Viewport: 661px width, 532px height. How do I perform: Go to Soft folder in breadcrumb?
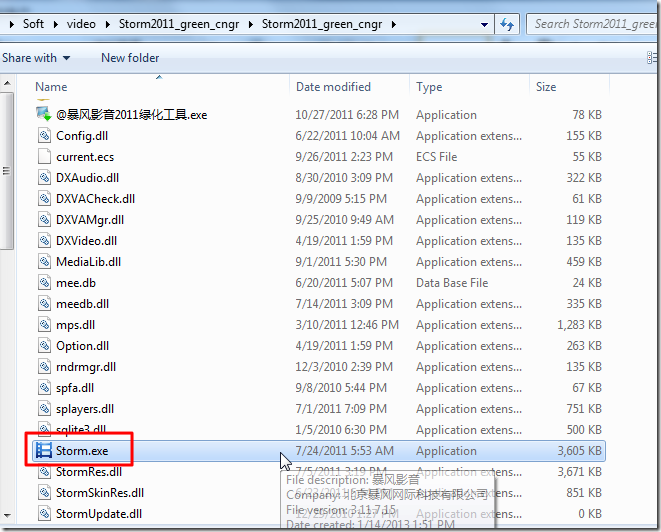tap(33, 24)
